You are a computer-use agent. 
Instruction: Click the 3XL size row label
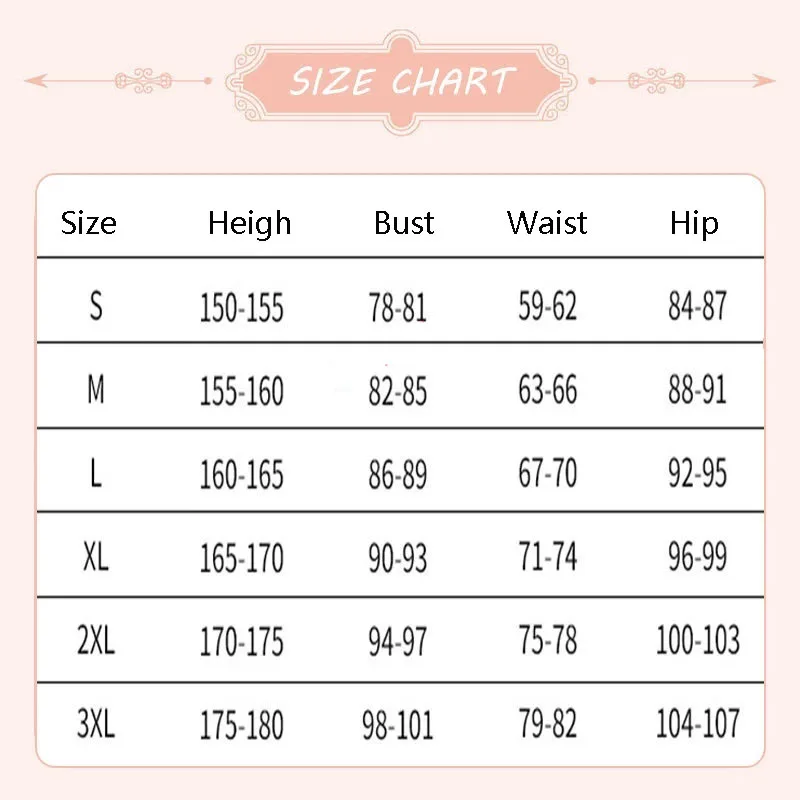click(x=96, y=724)
